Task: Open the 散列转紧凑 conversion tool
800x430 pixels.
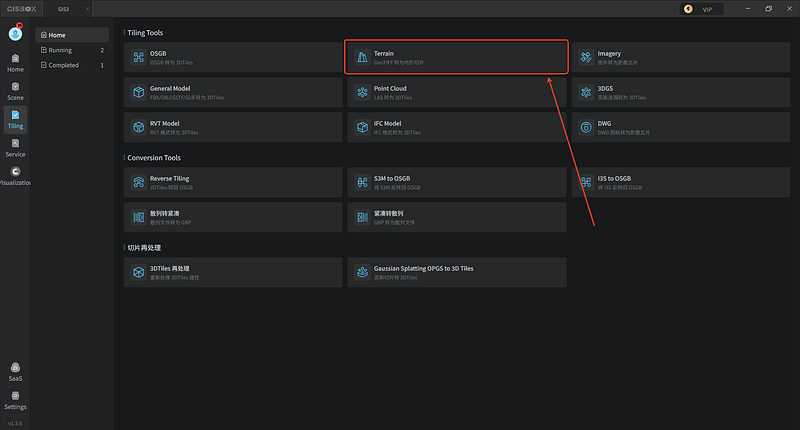Action: (233, 217)
